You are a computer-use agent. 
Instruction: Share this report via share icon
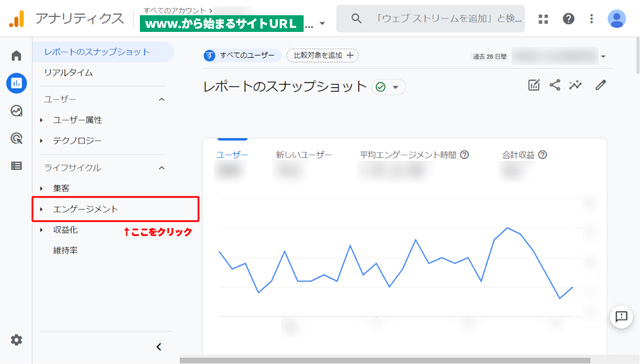coord(555,85)
